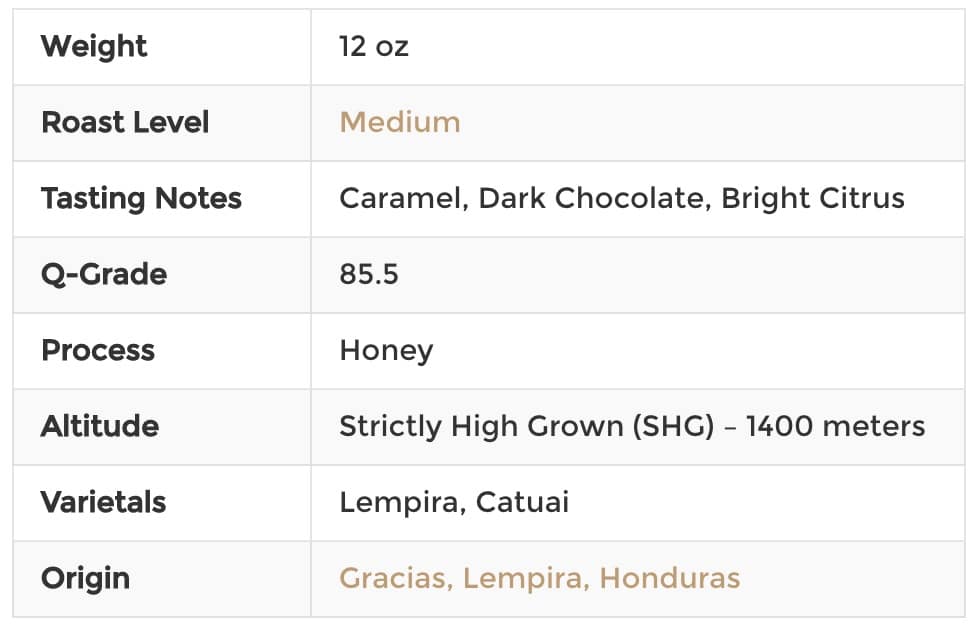Click the word Honduras in origin link

[670, 578]
